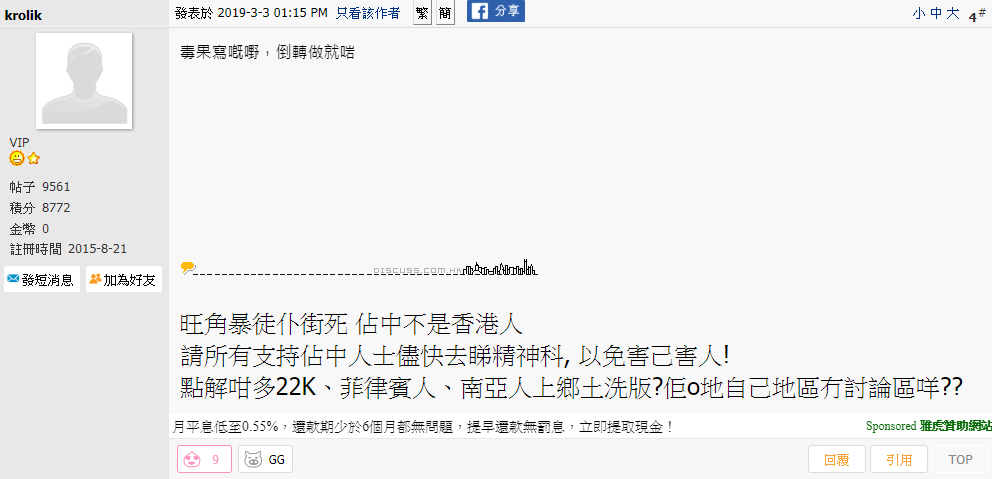
Task: Click the 發短消息 envelope button
Action: 42,279
